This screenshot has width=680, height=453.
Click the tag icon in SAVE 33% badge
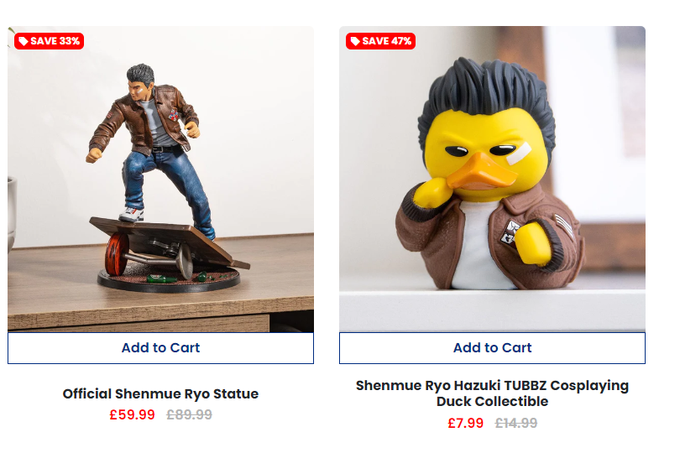click(x=23, y=41)
